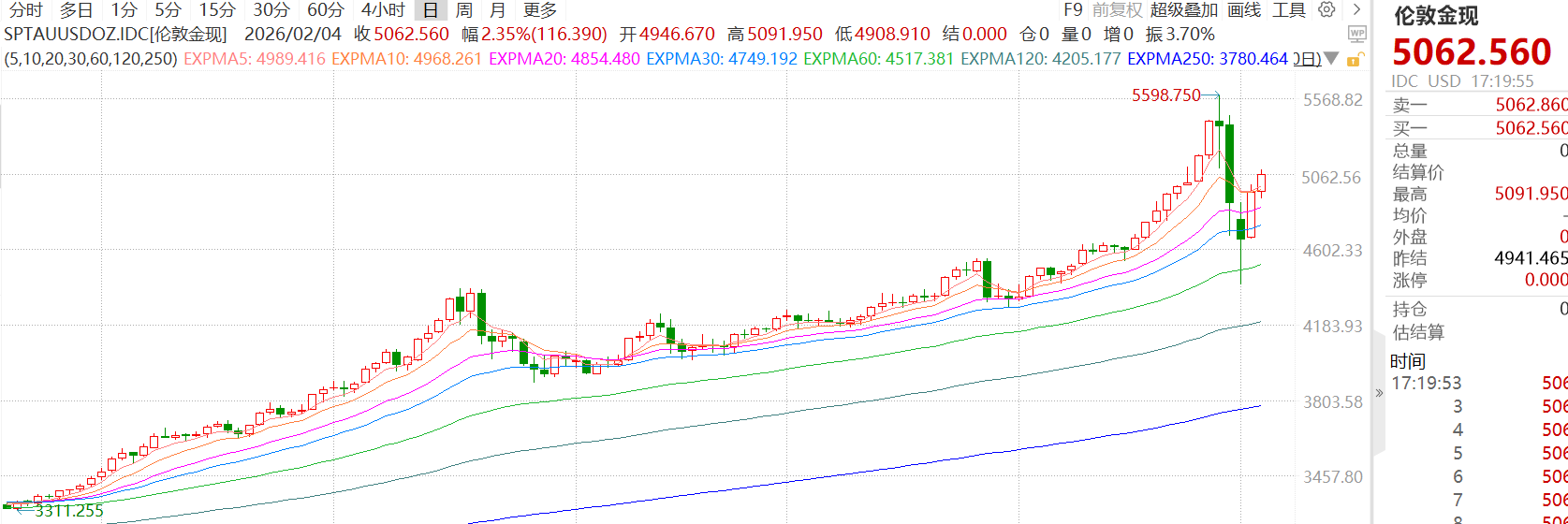Open chart settings gear icon
This screenshot has width=1568, height=524.
pos(1326,10)
